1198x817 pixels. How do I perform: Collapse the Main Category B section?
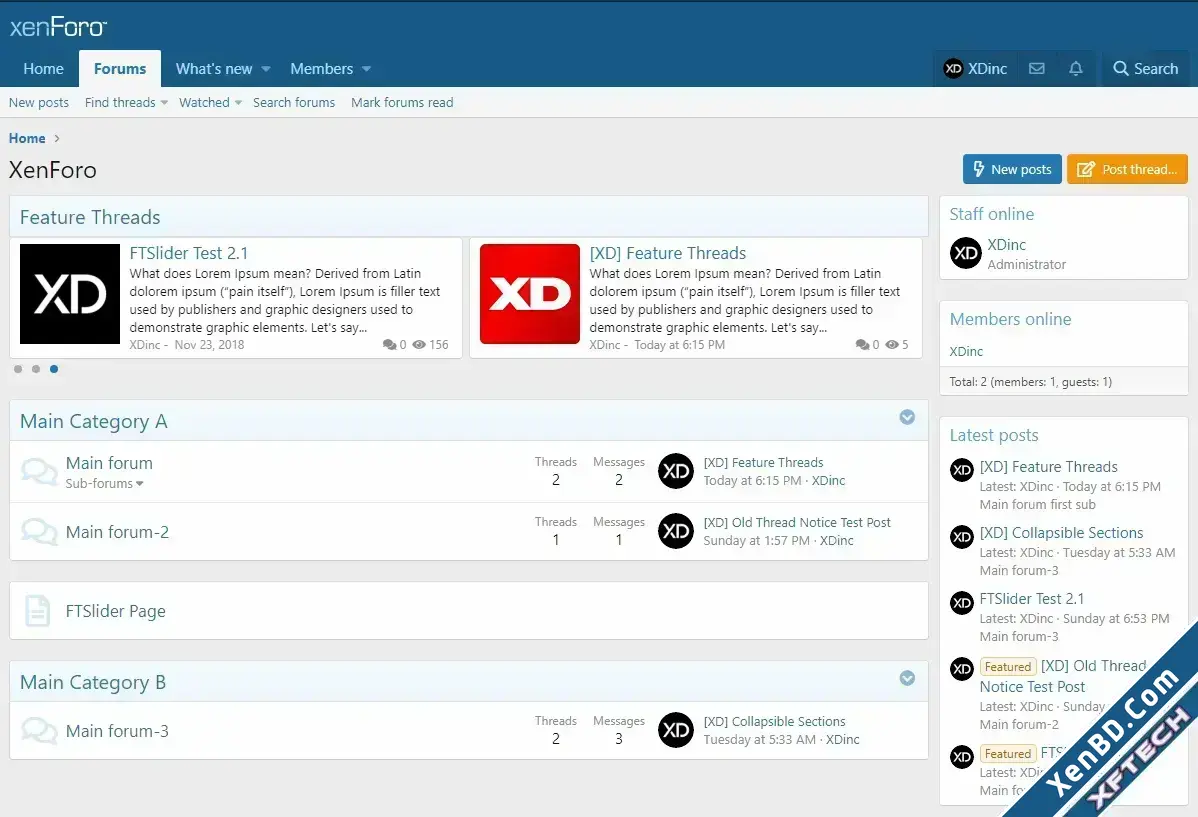[x=907, y=679]
